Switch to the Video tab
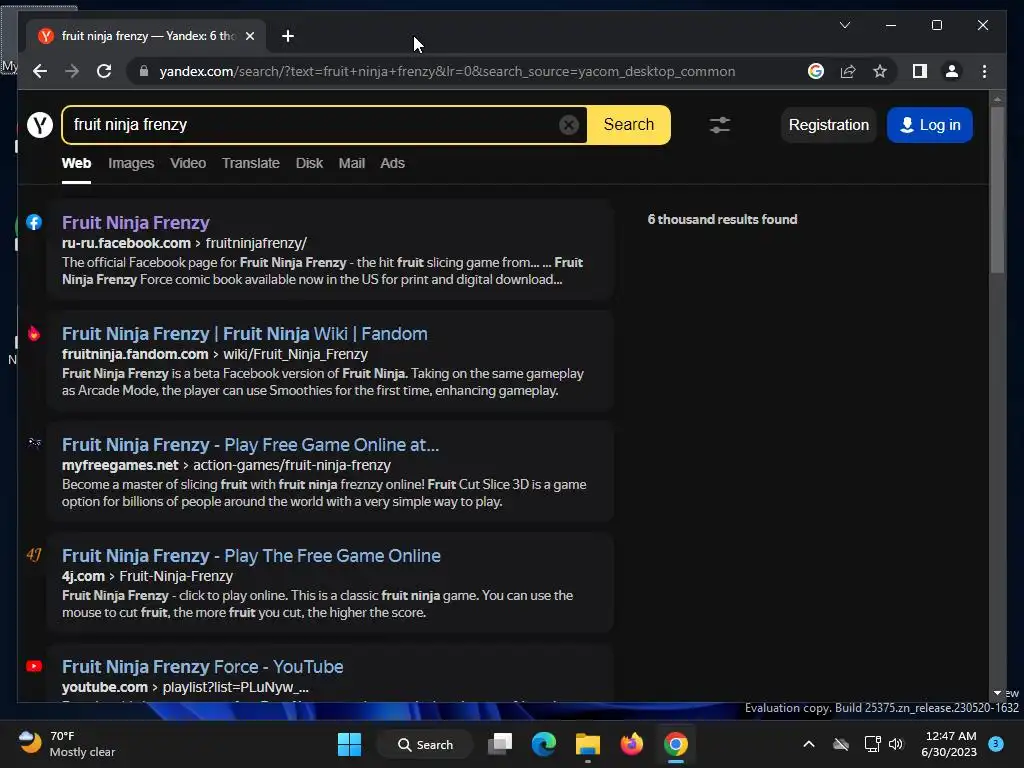 [x=188, y=163]
